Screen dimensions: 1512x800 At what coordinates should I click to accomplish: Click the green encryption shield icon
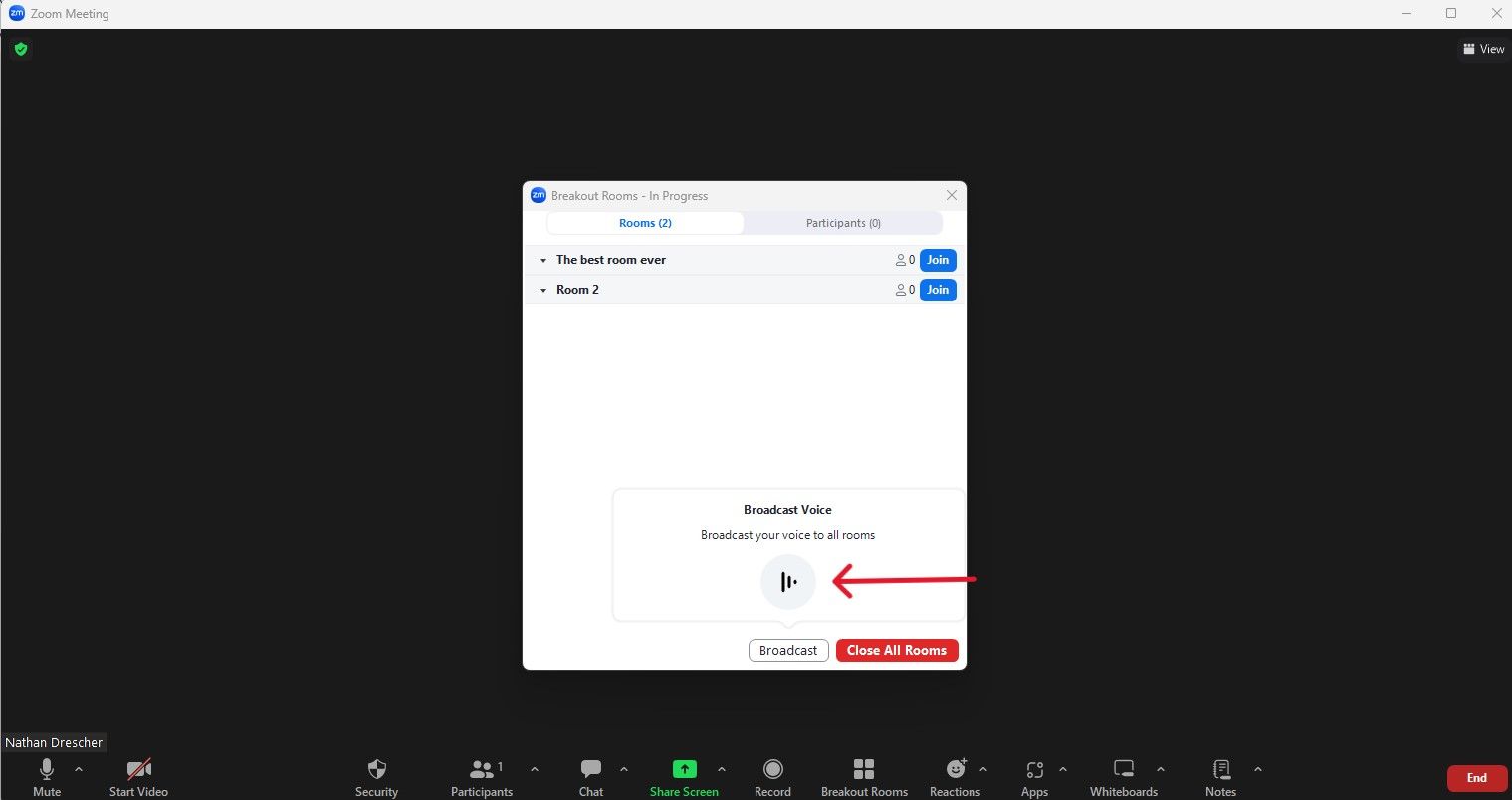[x=21, y=49]
